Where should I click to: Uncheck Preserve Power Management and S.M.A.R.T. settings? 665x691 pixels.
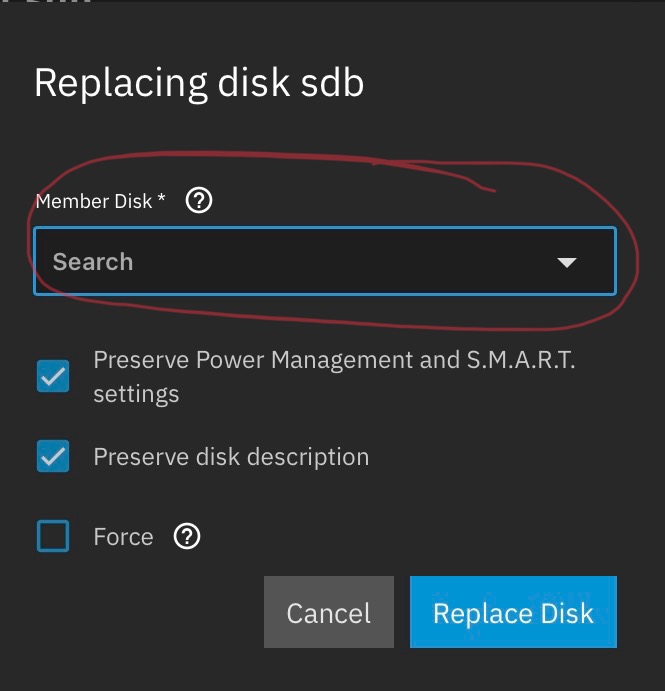[53, 377]
